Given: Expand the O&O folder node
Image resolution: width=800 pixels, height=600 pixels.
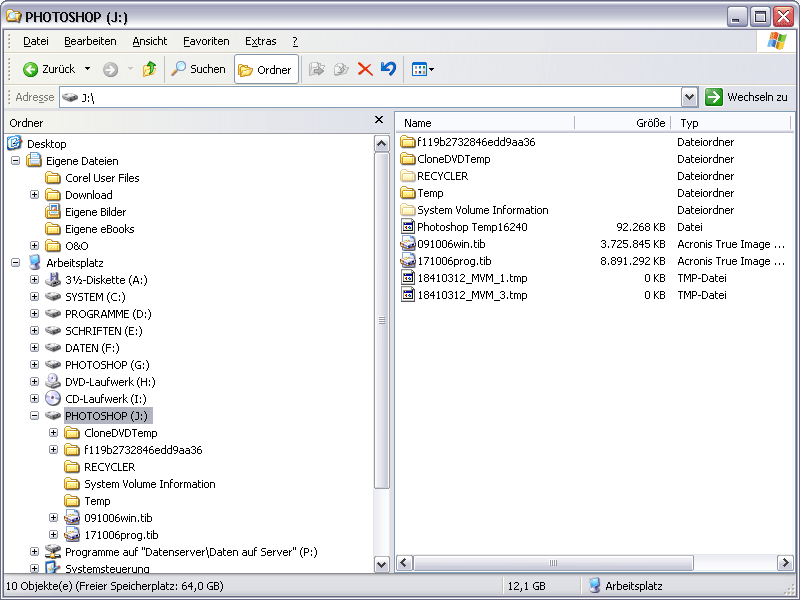Looking at the screenshot, I should (34, 246).
